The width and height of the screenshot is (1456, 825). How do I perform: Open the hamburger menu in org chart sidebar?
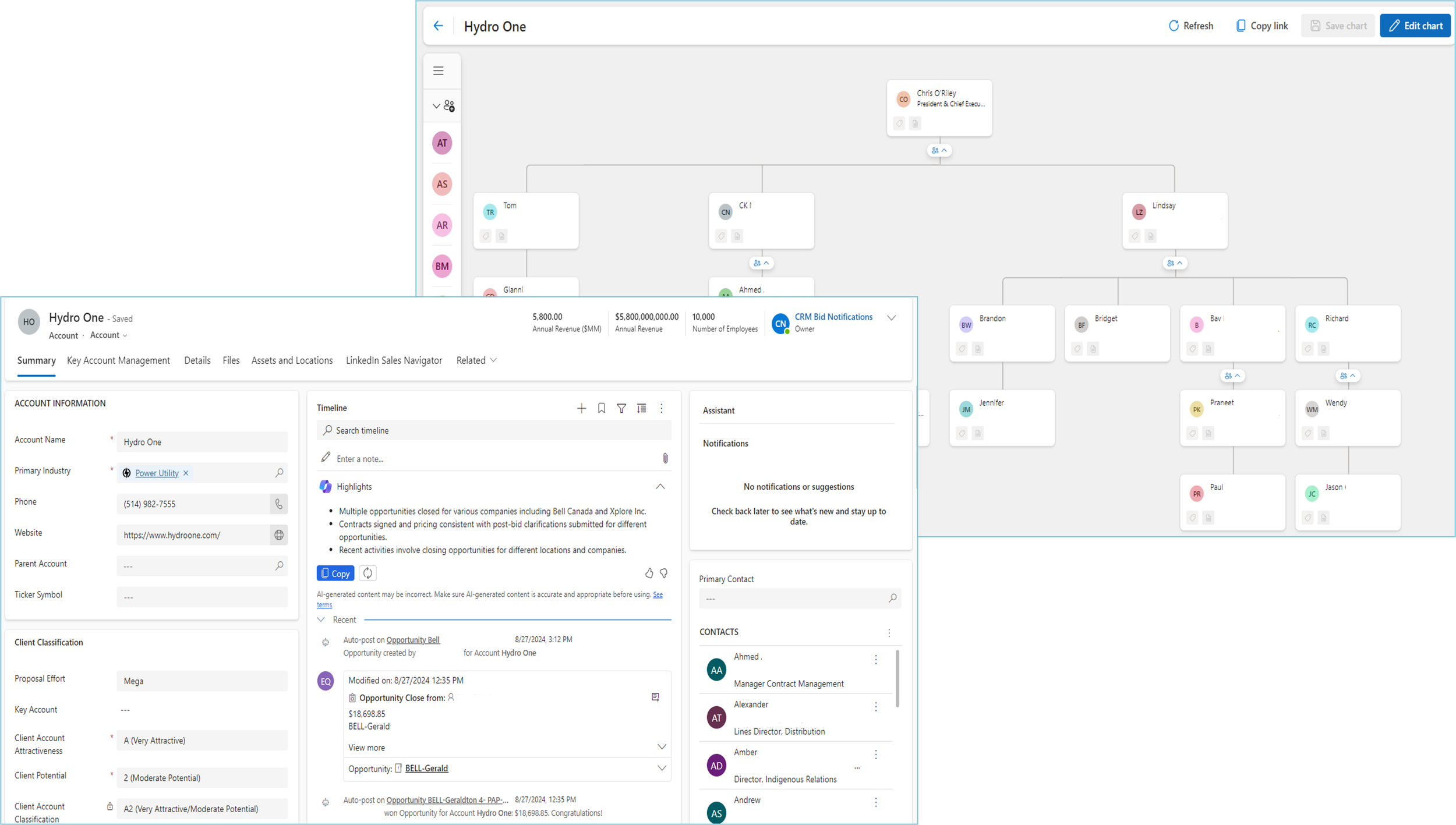[439, 70]
